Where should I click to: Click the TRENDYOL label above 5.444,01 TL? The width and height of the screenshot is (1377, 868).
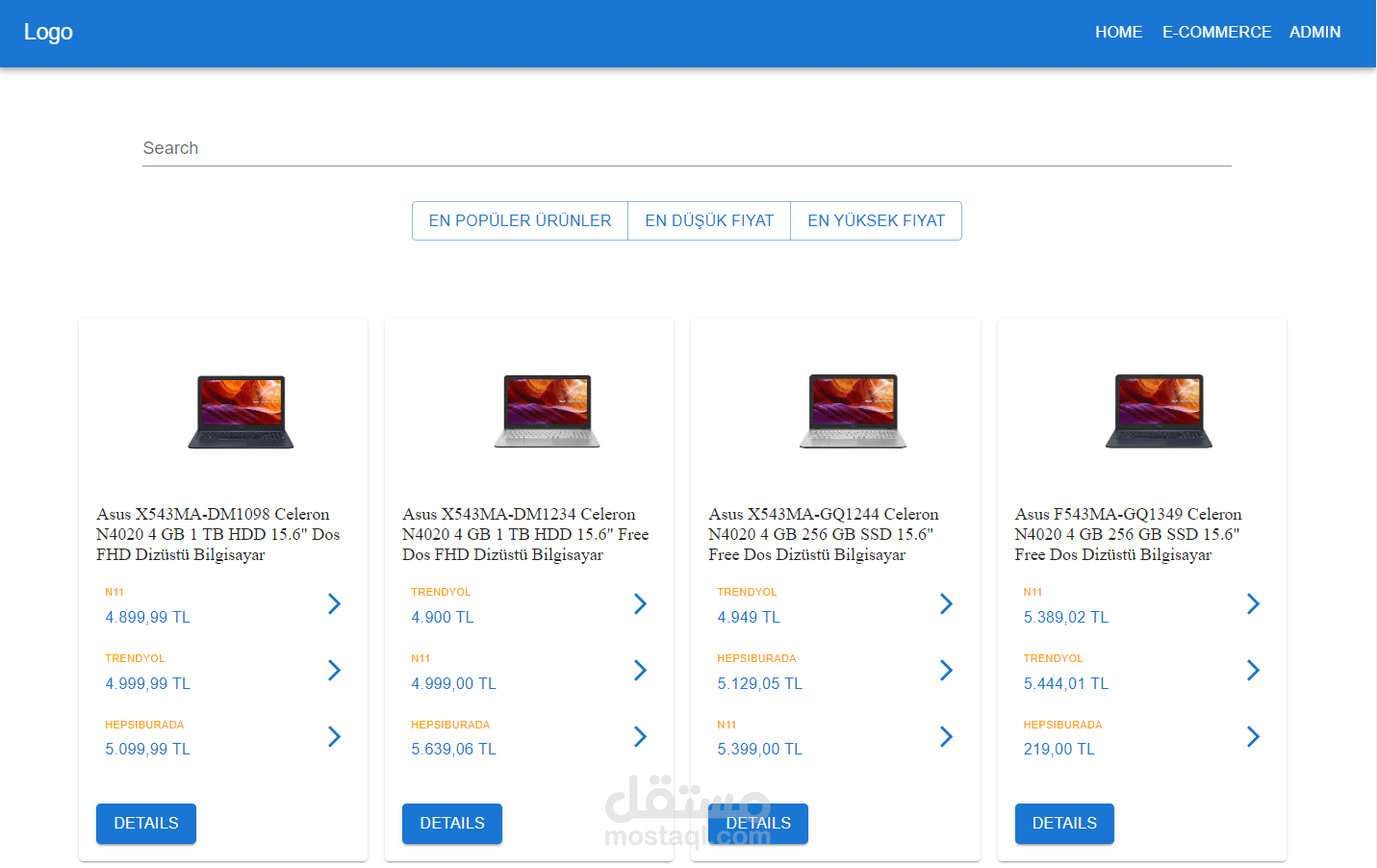coord(1053,659)
